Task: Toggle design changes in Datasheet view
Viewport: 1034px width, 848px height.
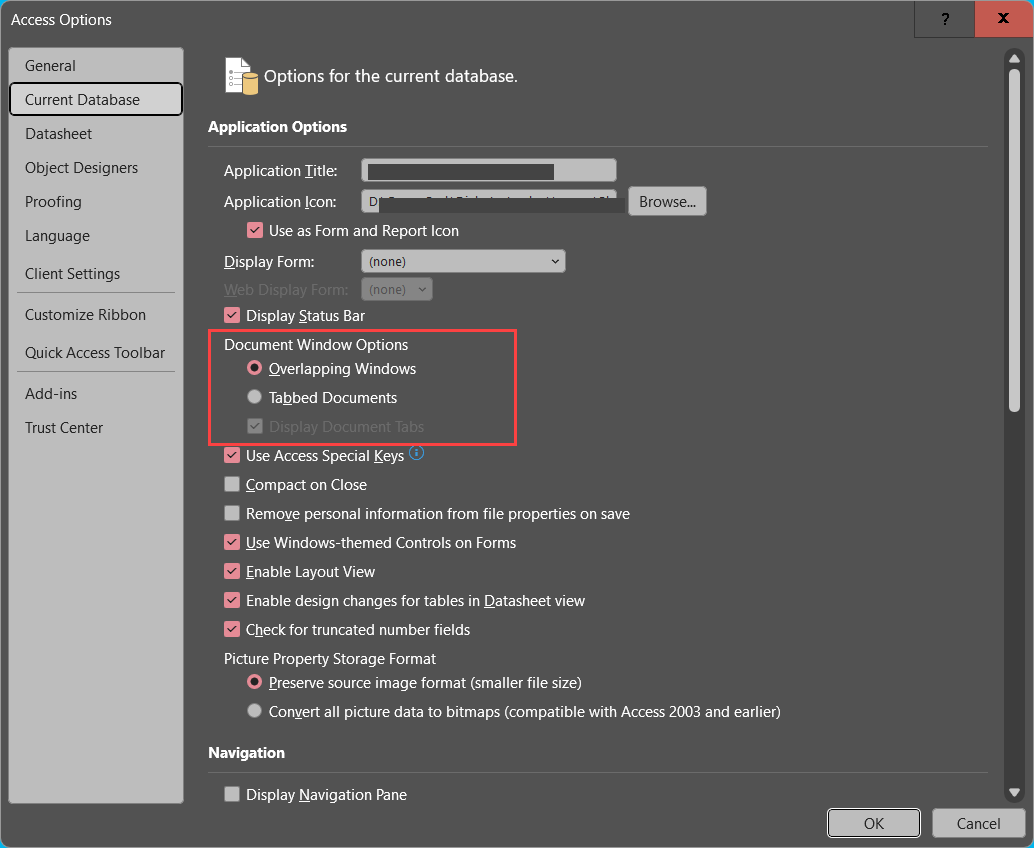Action: pyautogui.click(x=232, y=600)
